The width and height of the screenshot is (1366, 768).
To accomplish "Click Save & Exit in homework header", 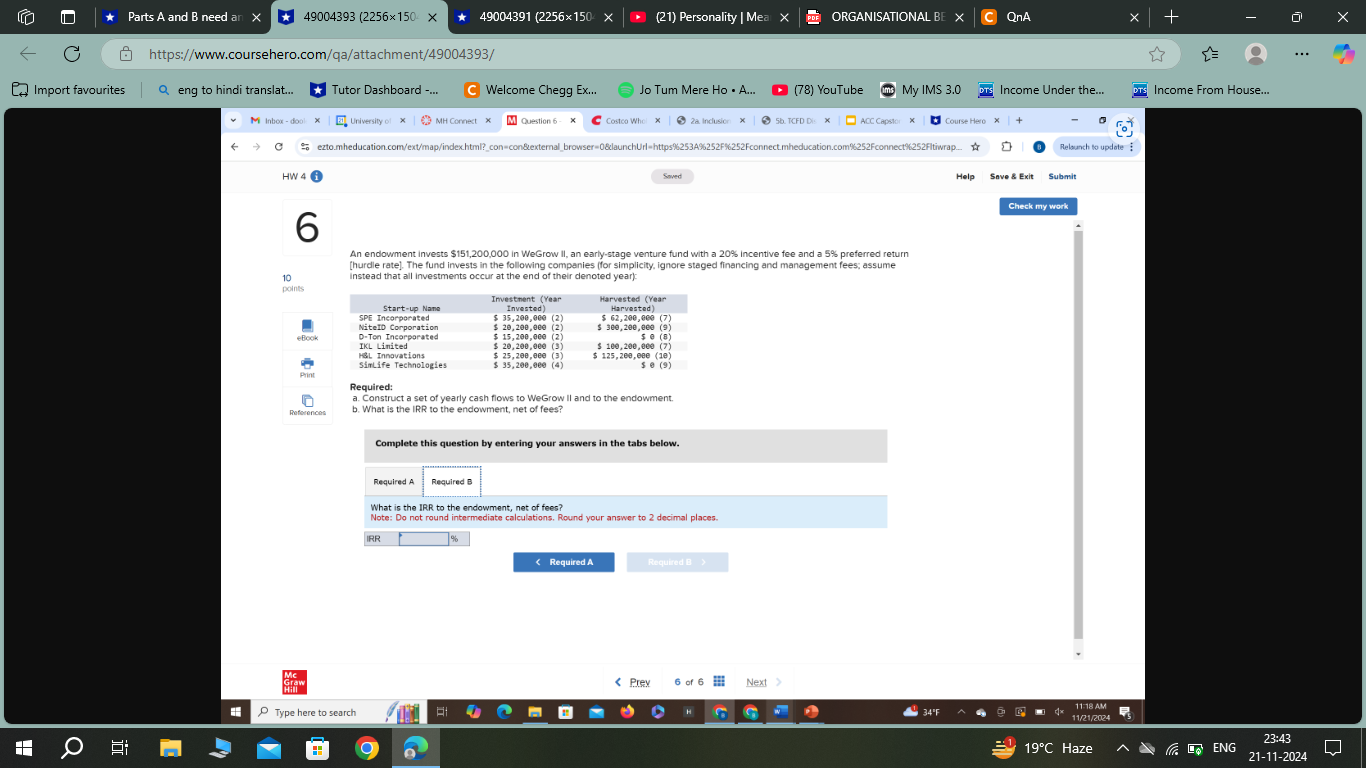I will coord(1011,176).
